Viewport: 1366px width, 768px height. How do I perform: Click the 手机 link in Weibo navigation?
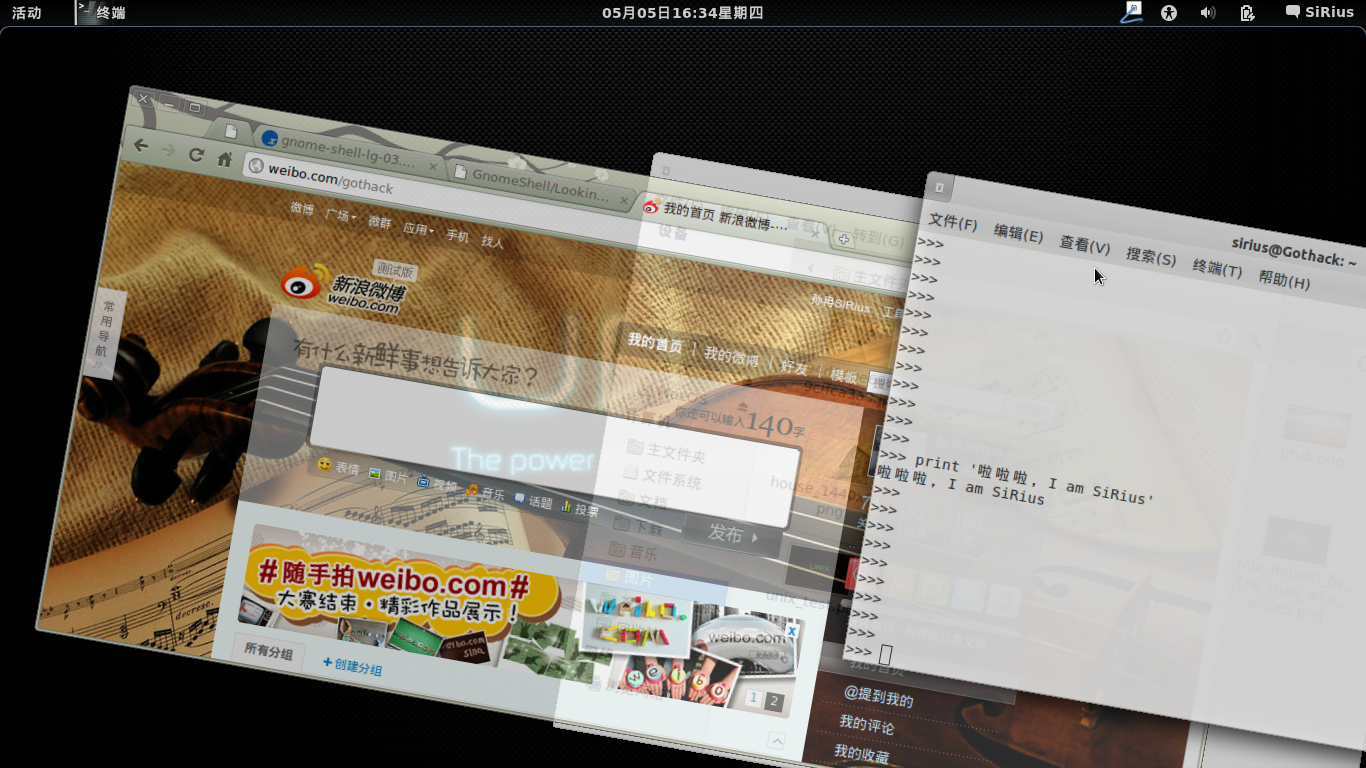[457, 236]
